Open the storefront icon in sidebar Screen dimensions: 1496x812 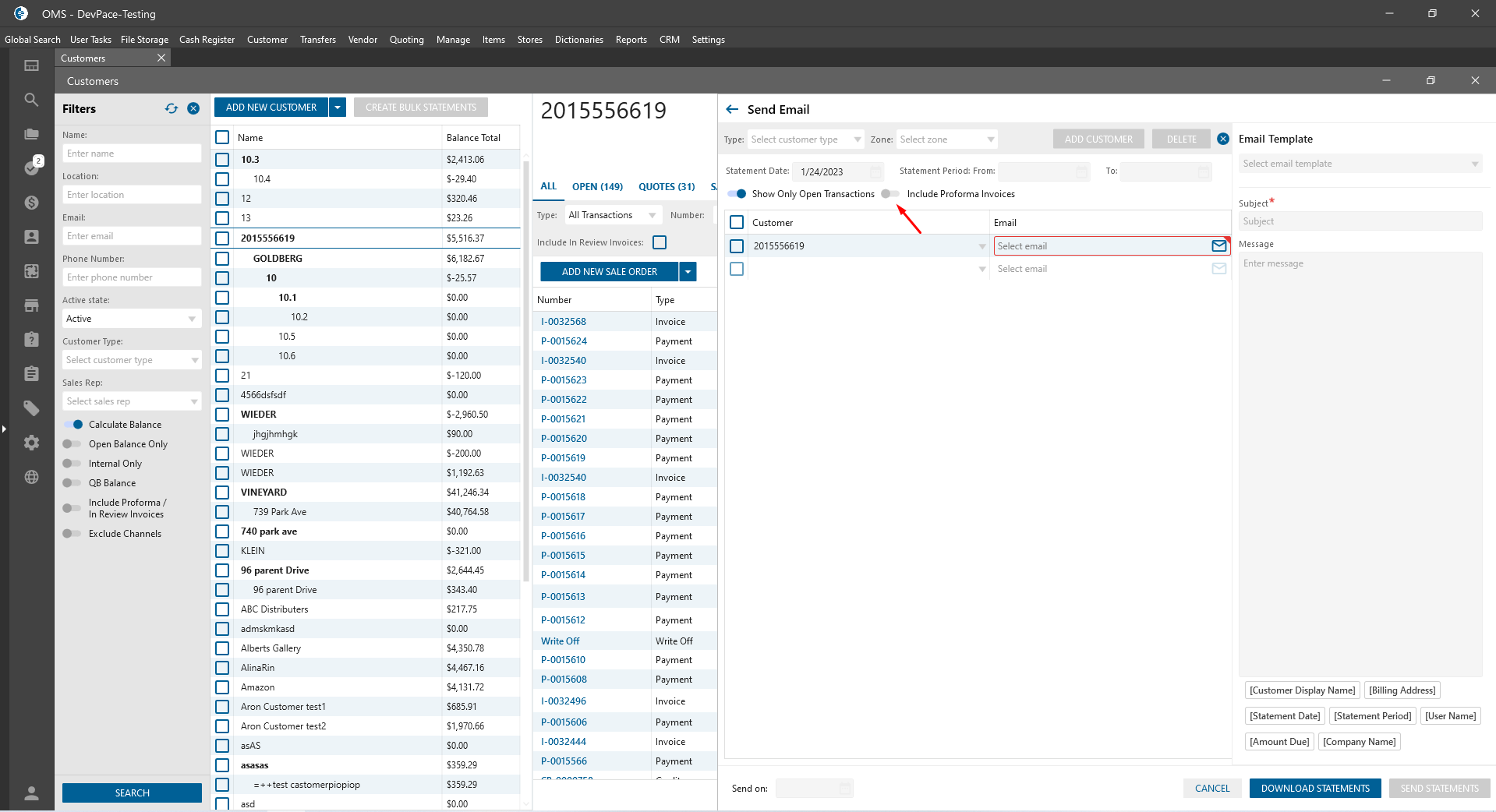(x=31, y=305)
